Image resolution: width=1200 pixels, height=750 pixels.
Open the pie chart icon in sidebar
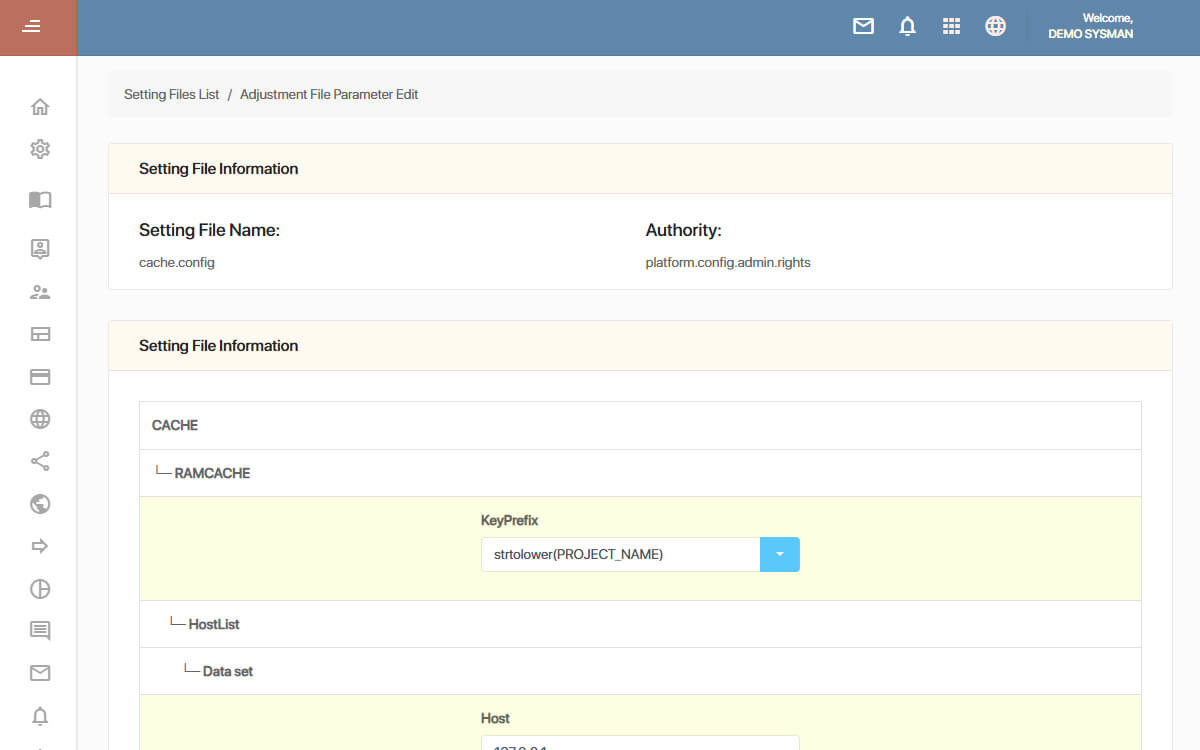coord(40,588)
